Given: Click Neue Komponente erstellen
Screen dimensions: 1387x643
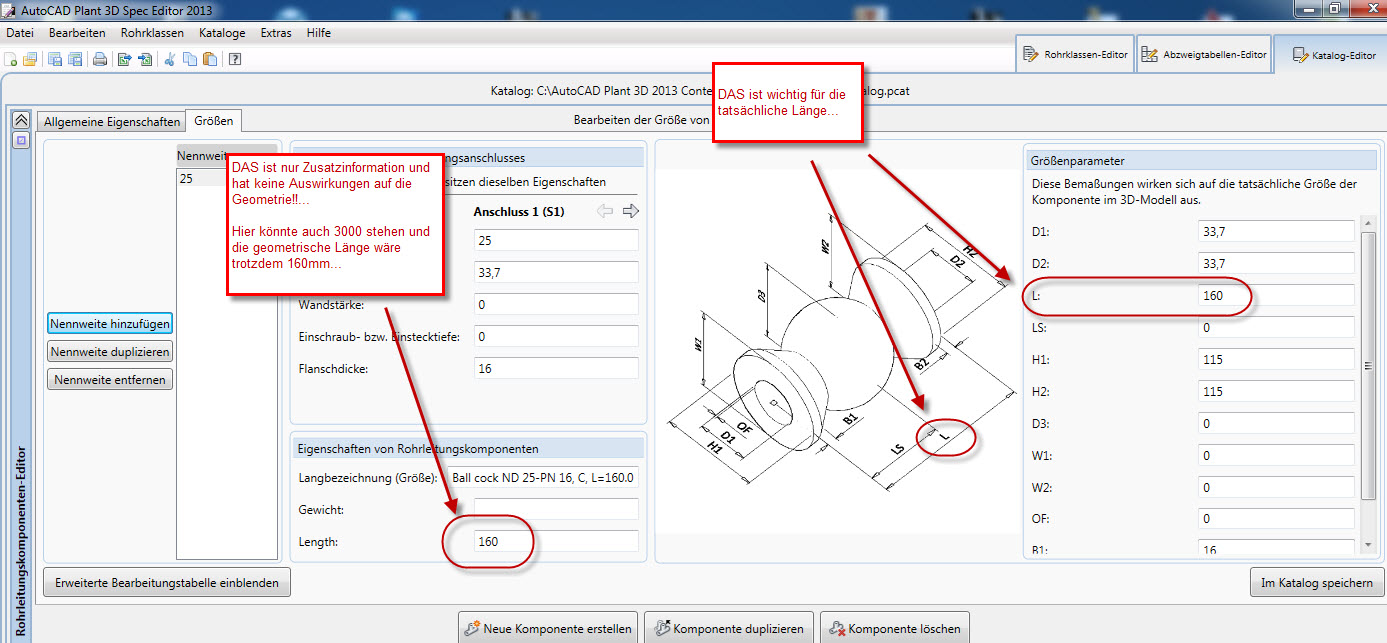Looking at the screenshot, I should coord(548,628).
